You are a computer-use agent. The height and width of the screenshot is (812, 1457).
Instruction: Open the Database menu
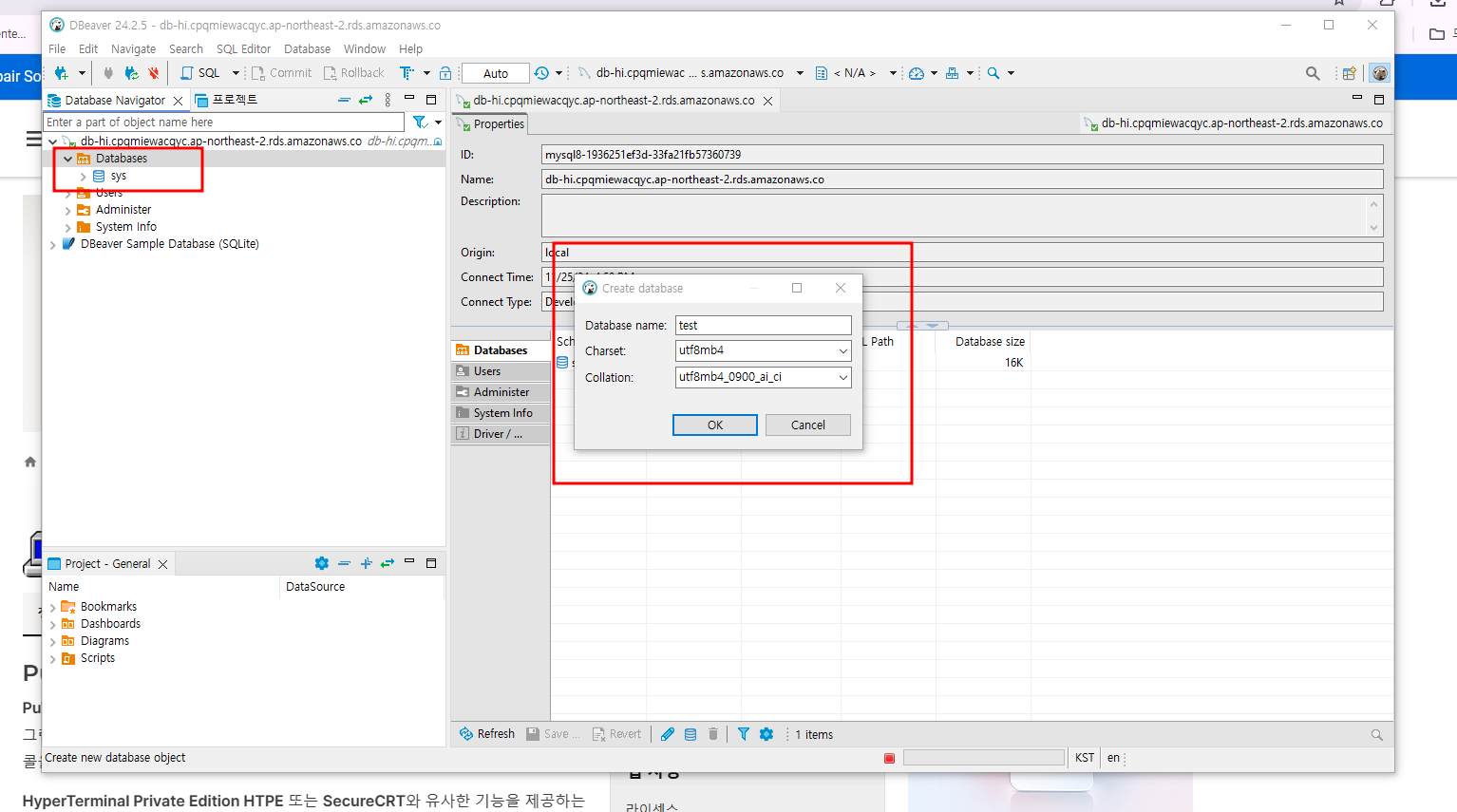[307, 48]
